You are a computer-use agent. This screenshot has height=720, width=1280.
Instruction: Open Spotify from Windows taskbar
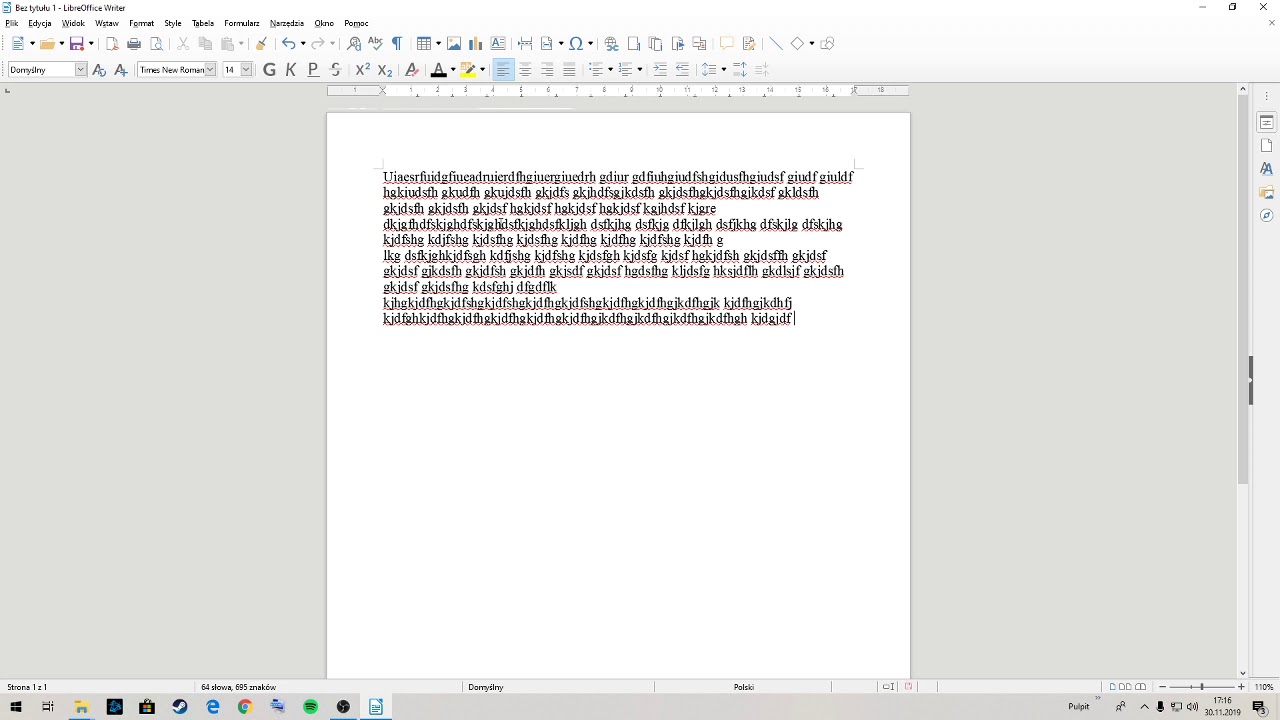coord(310,707)
